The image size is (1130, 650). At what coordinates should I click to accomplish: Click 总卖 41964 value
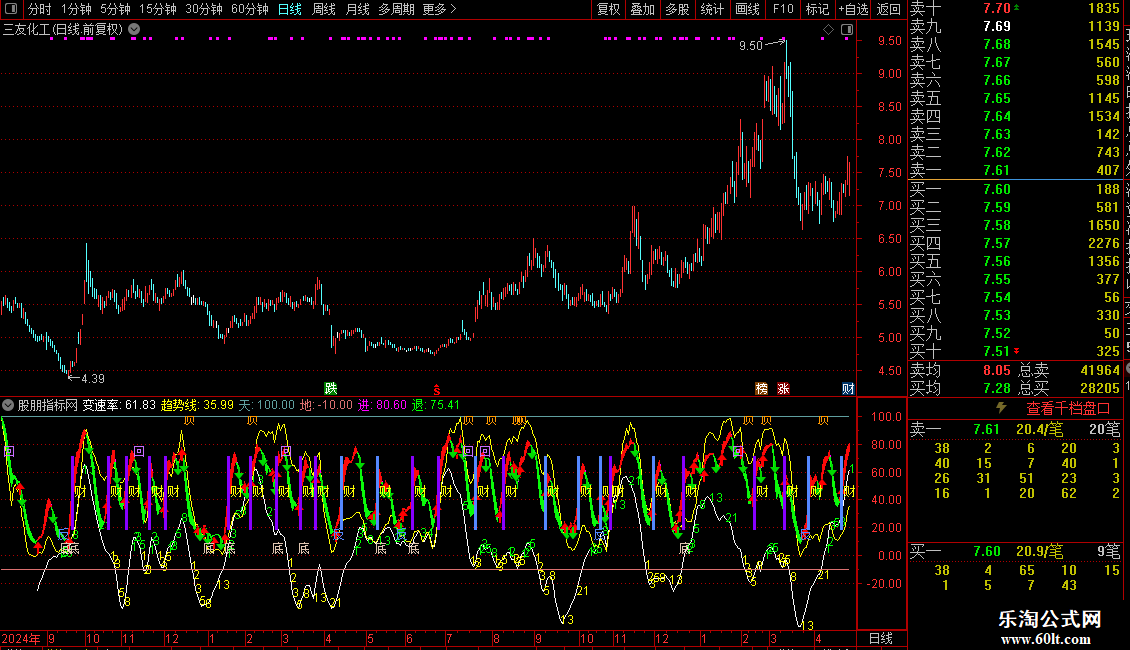click(1100, 370)
